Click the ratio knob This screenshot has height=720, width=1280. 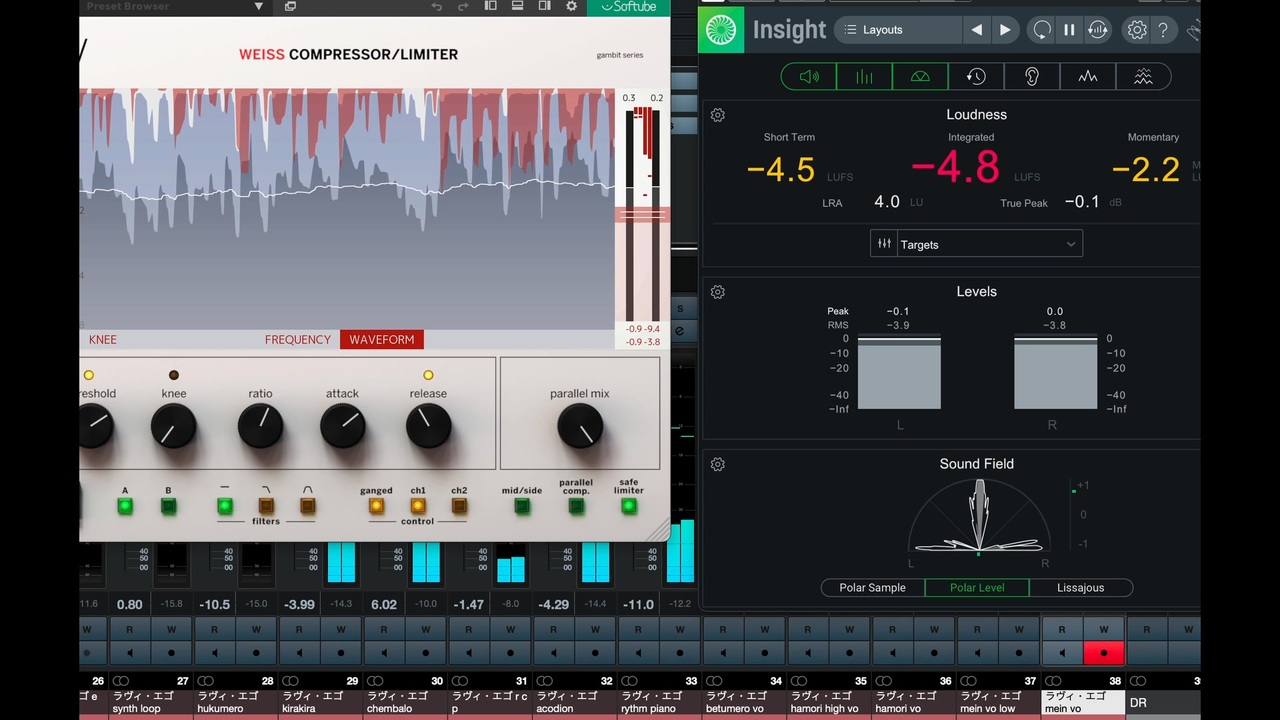coord(260,427)
